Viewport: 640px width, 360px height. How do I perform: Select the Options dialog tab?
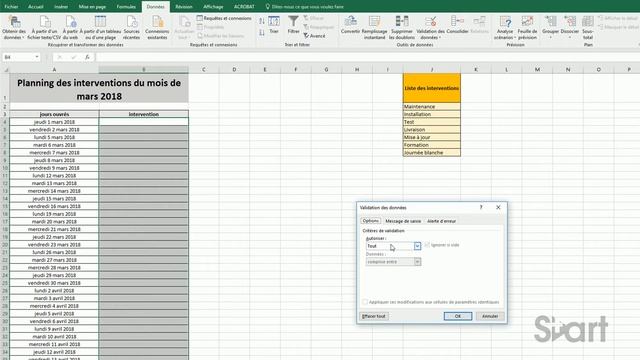[x=371, y=221]
